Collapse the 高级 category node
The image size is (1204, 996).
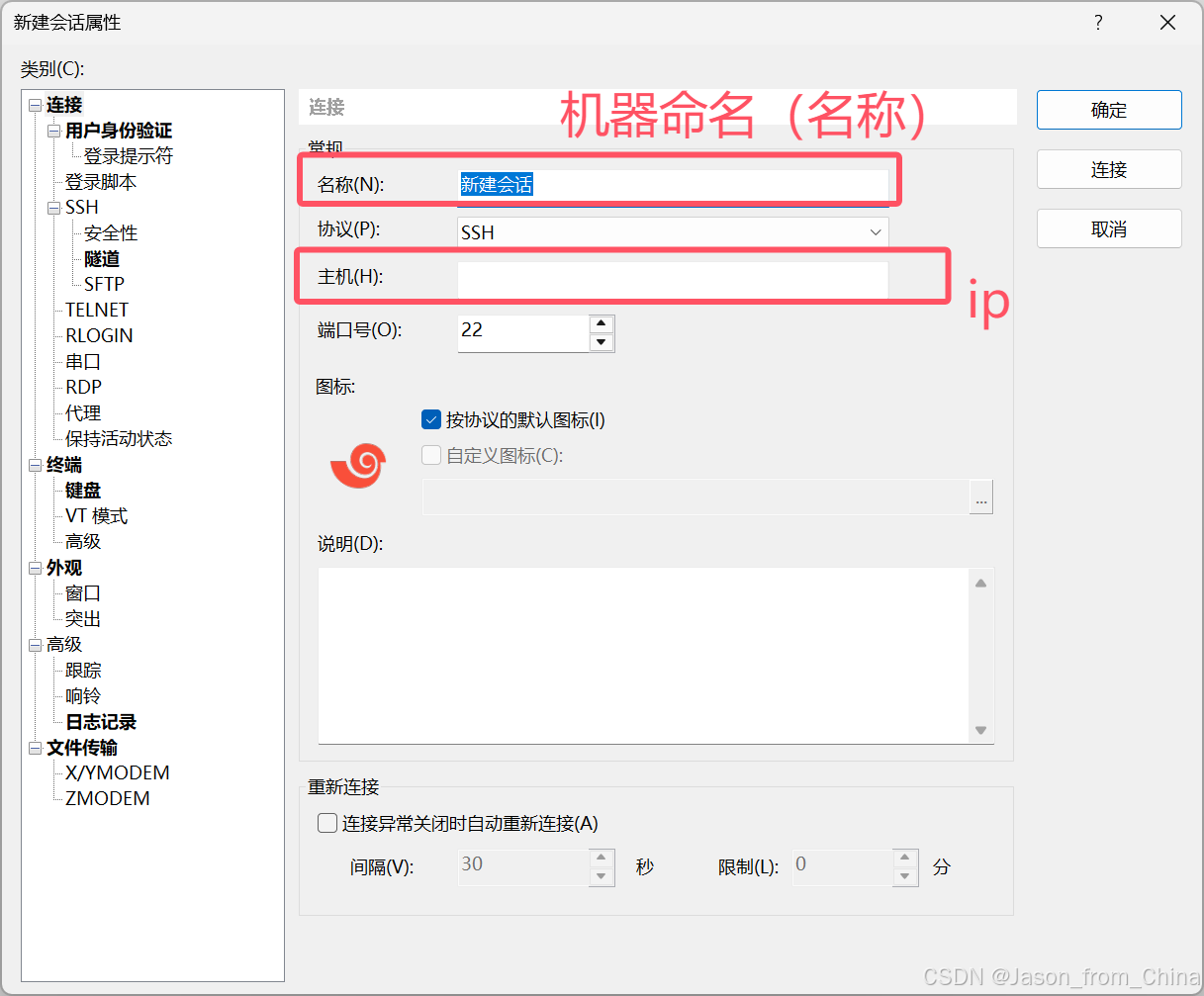click(x=36, y=645)
